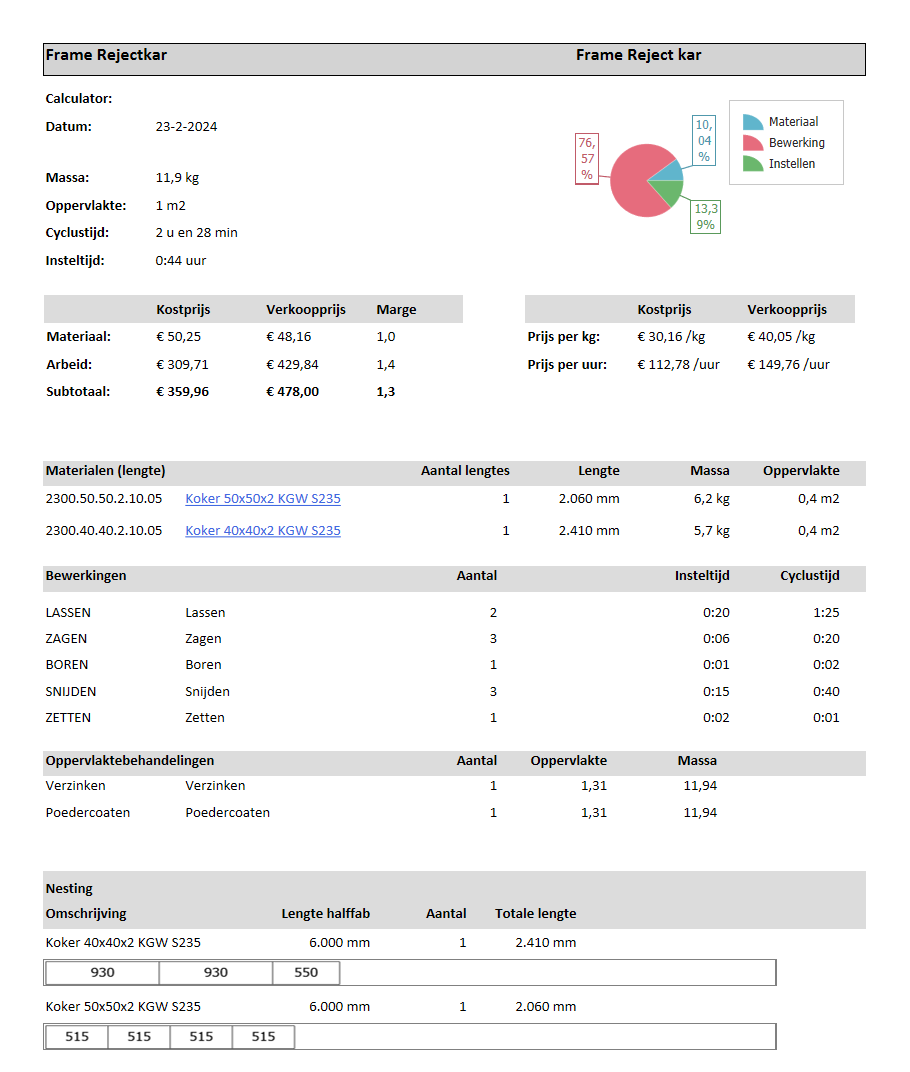Click the Poedercoaten surface treatment row
Image resolution: width=910 pixels, height=1072 pixels.
(x=88, y=813)
